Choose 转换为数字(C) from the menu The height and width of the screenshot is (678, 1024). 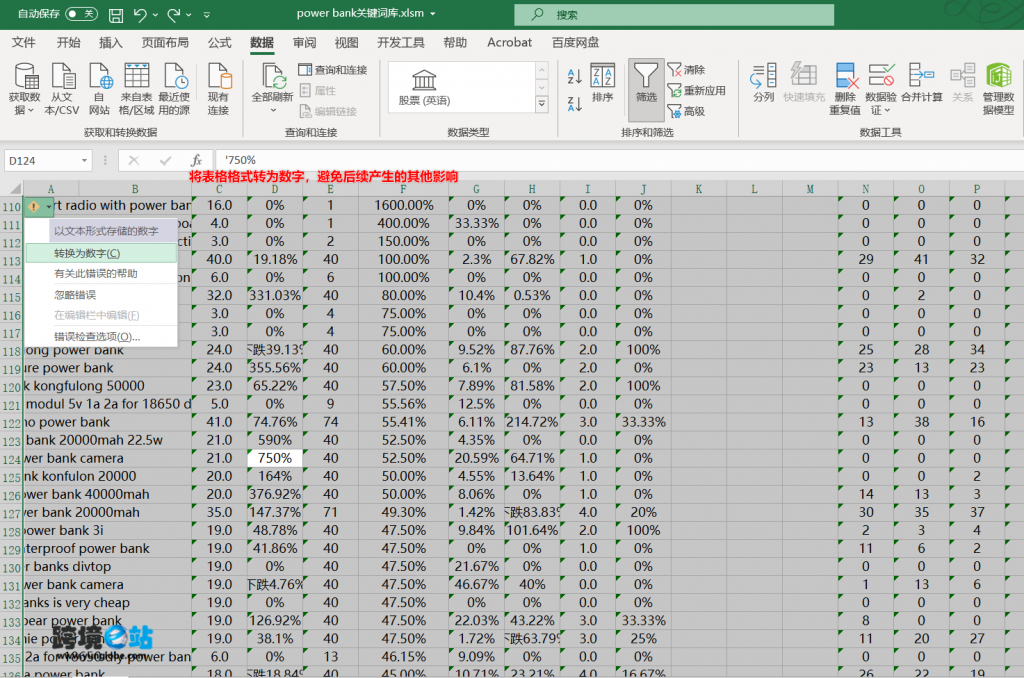click(101, 253)
